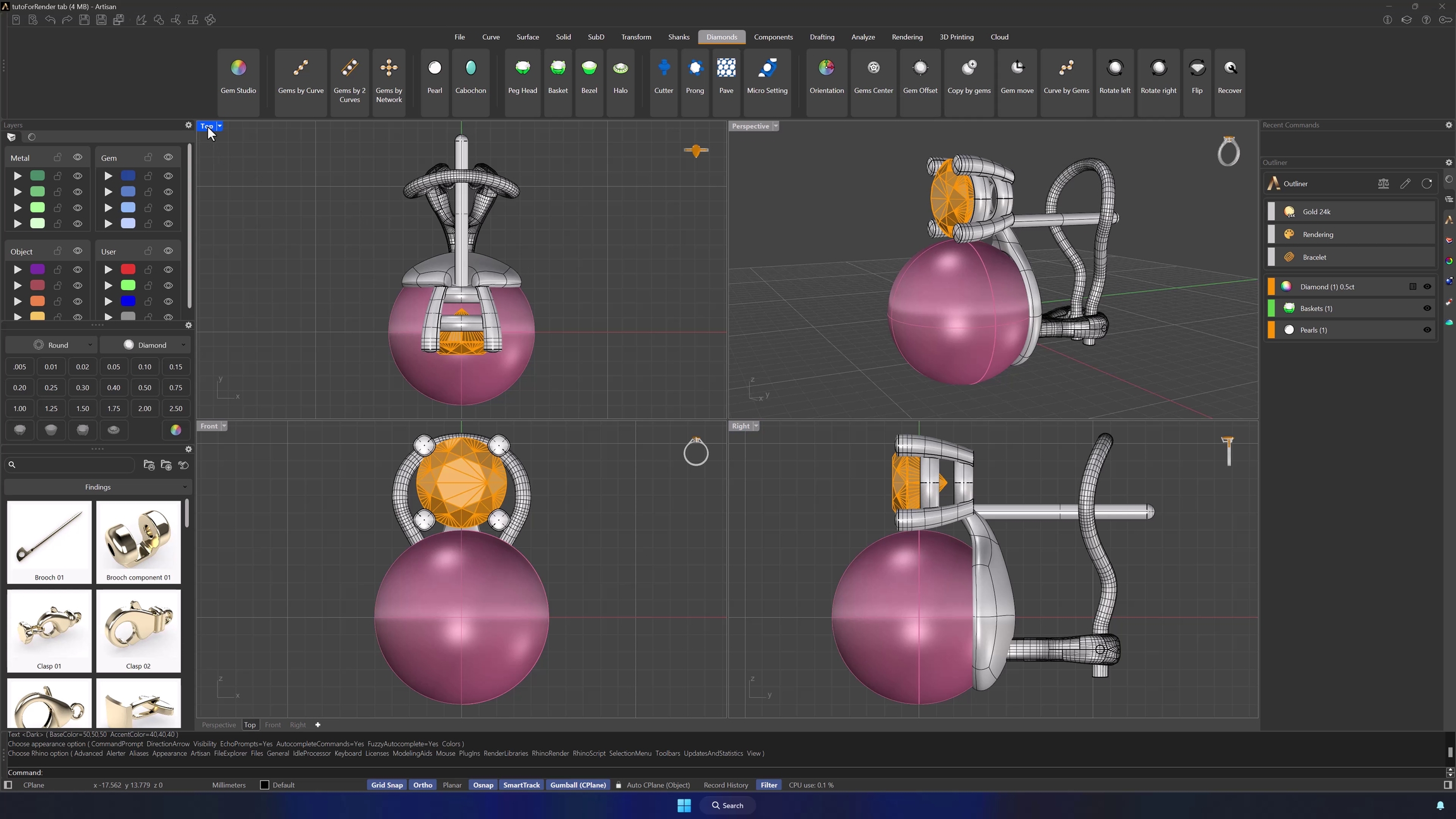Switch to the Rendering menu tab

[907, 37]
